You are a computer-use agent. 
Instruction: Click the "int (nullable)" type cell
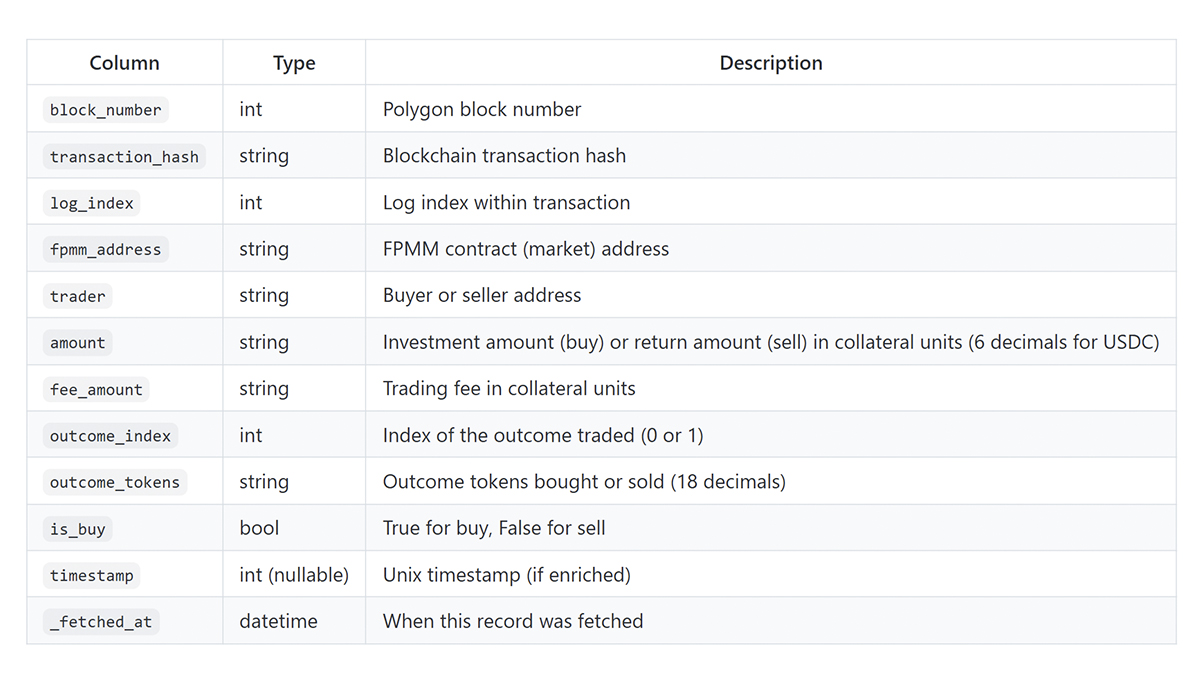(x=294, y=575)
